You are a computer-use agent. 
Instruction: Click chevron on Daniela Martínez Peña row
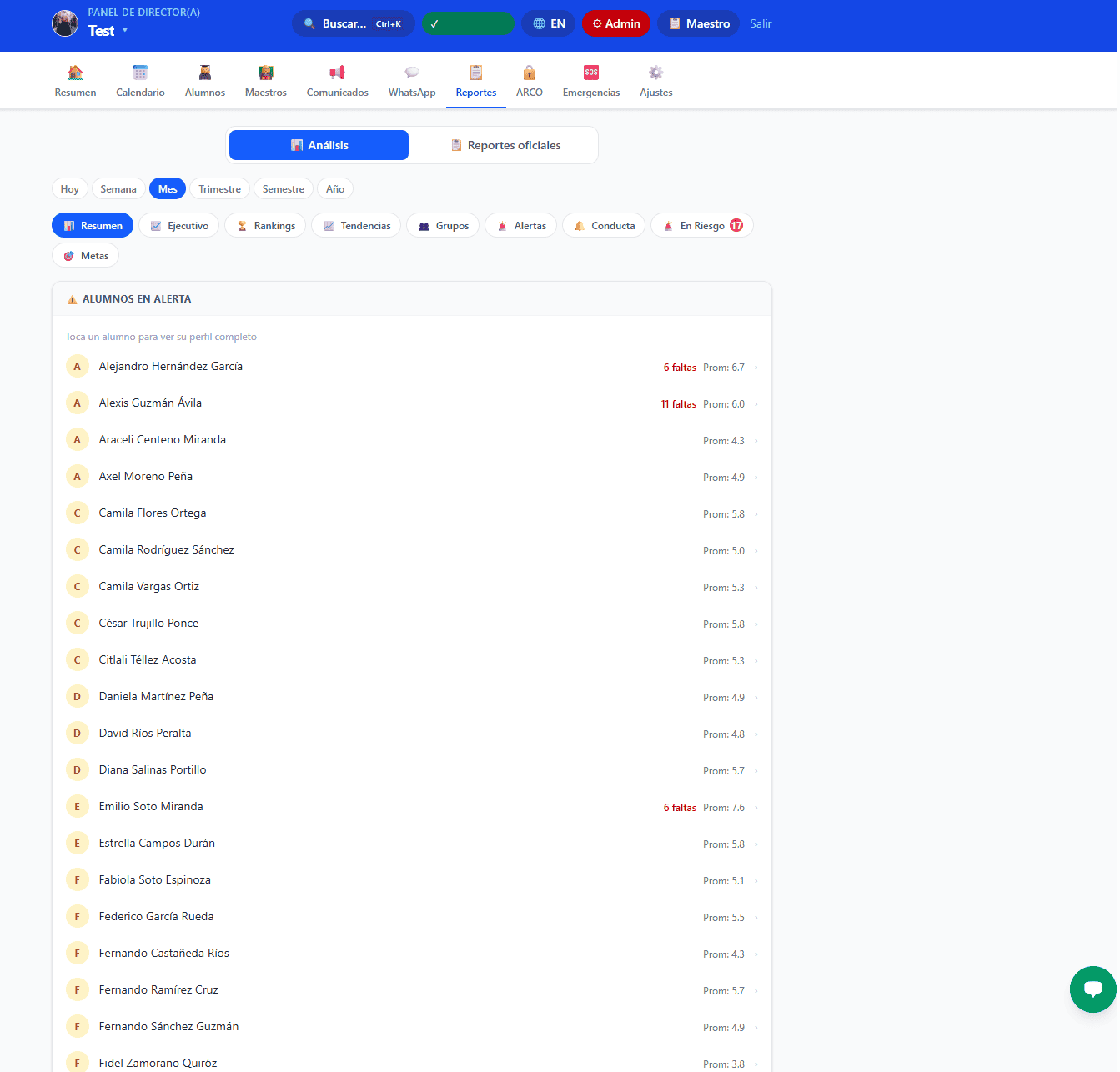[x=756, y=698]
